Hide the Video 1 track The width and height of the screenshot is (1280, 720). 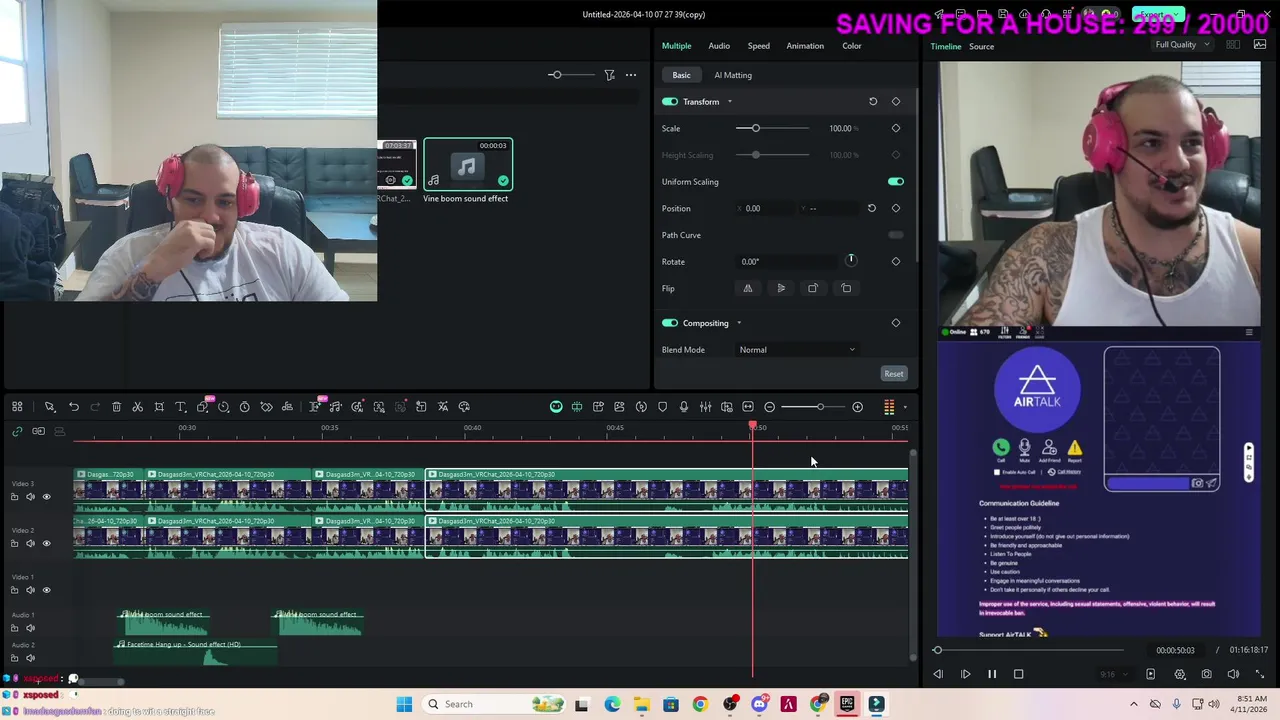46,590
